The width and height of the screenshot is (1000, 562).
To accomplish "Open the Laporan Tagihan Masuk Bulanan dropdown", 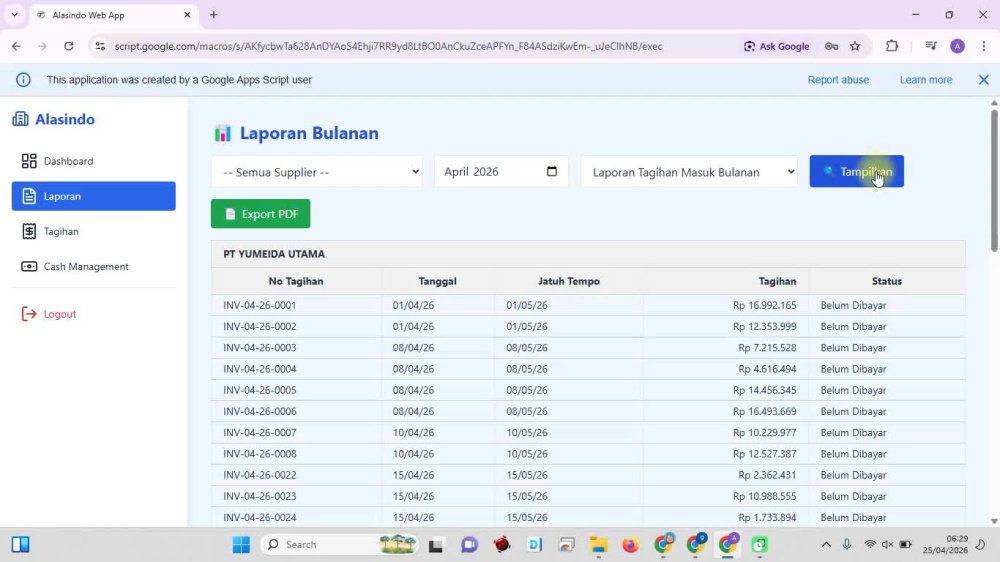I will tap(689, 172).
